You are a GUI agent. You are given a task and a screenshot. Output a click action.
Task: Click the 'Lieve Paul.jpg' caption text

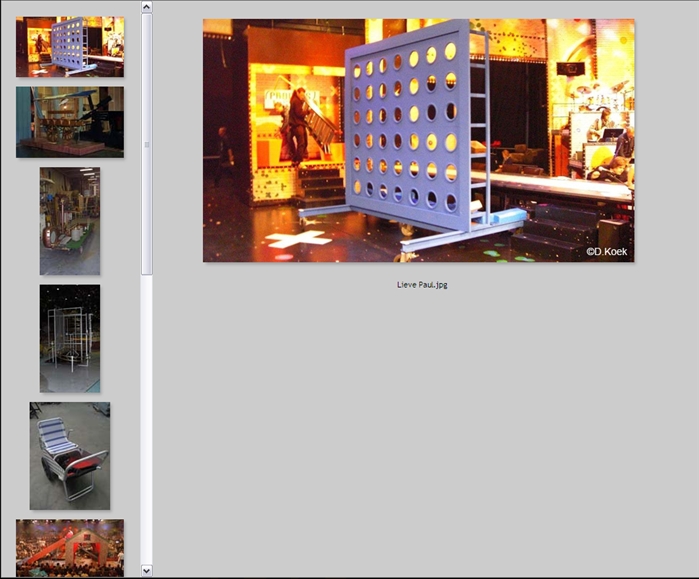pyautogui.click(x=422, y=285)
